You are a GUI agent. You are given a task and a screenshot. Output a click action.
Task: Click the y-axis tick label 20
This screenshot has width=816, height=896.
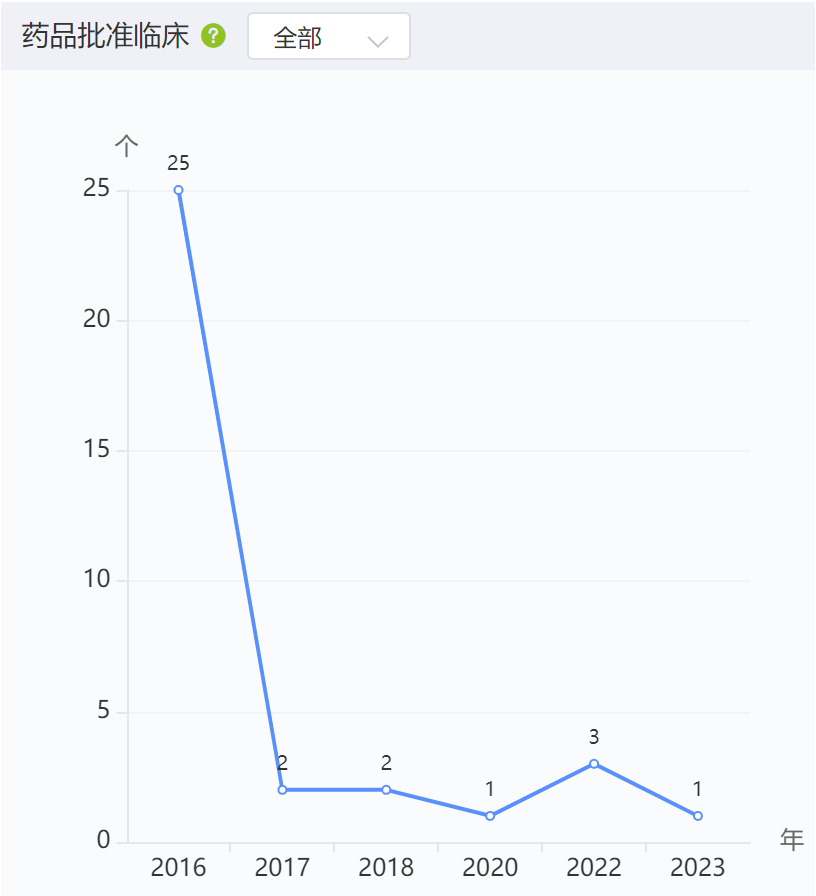click(x=97, y=319)
